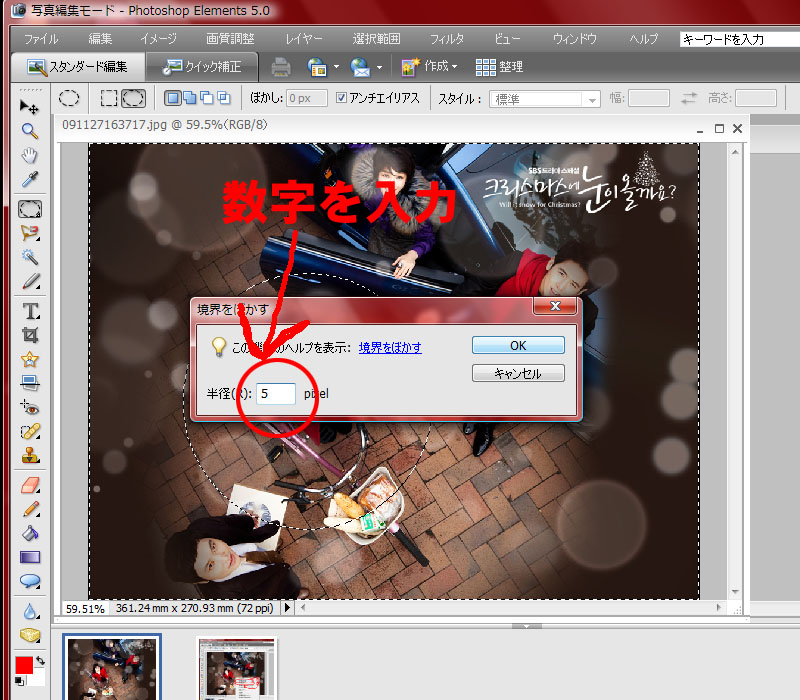Open the イメージ menu
Image resolution: width=800 pixels, height=700 pixels.
[158, 39]
